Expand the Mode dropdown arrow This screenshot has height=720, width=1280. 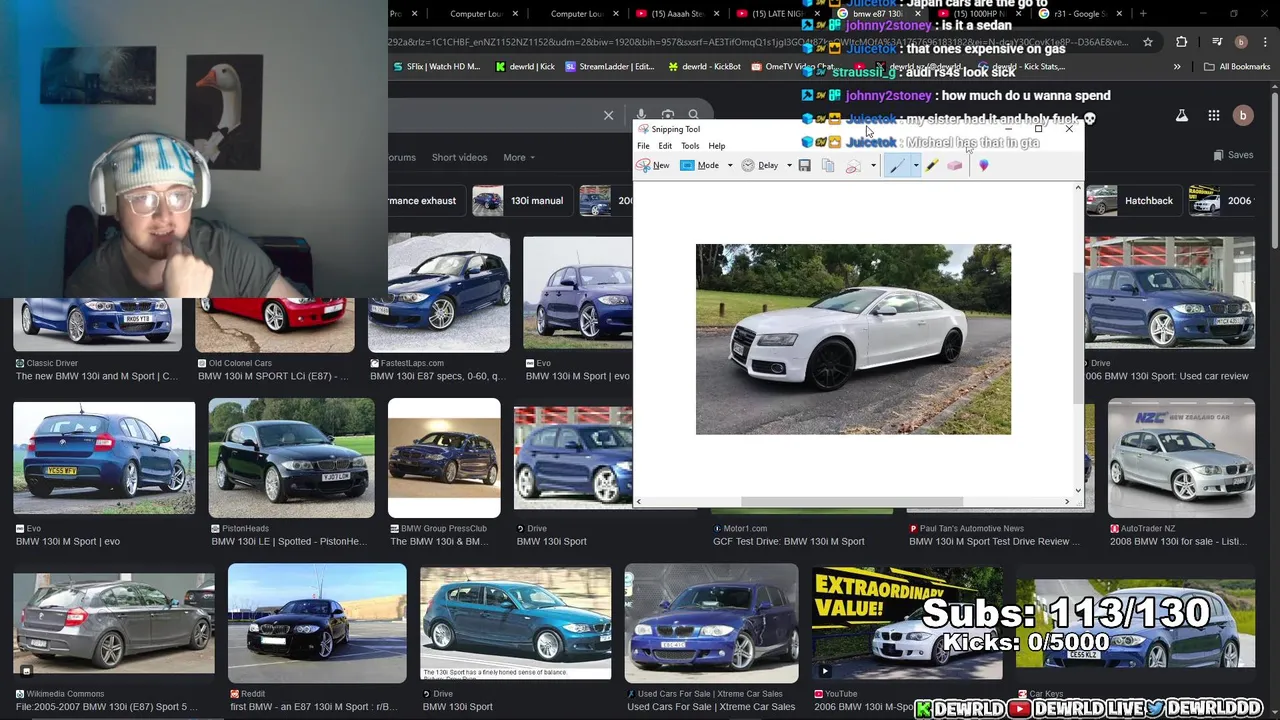pos(729,165)
